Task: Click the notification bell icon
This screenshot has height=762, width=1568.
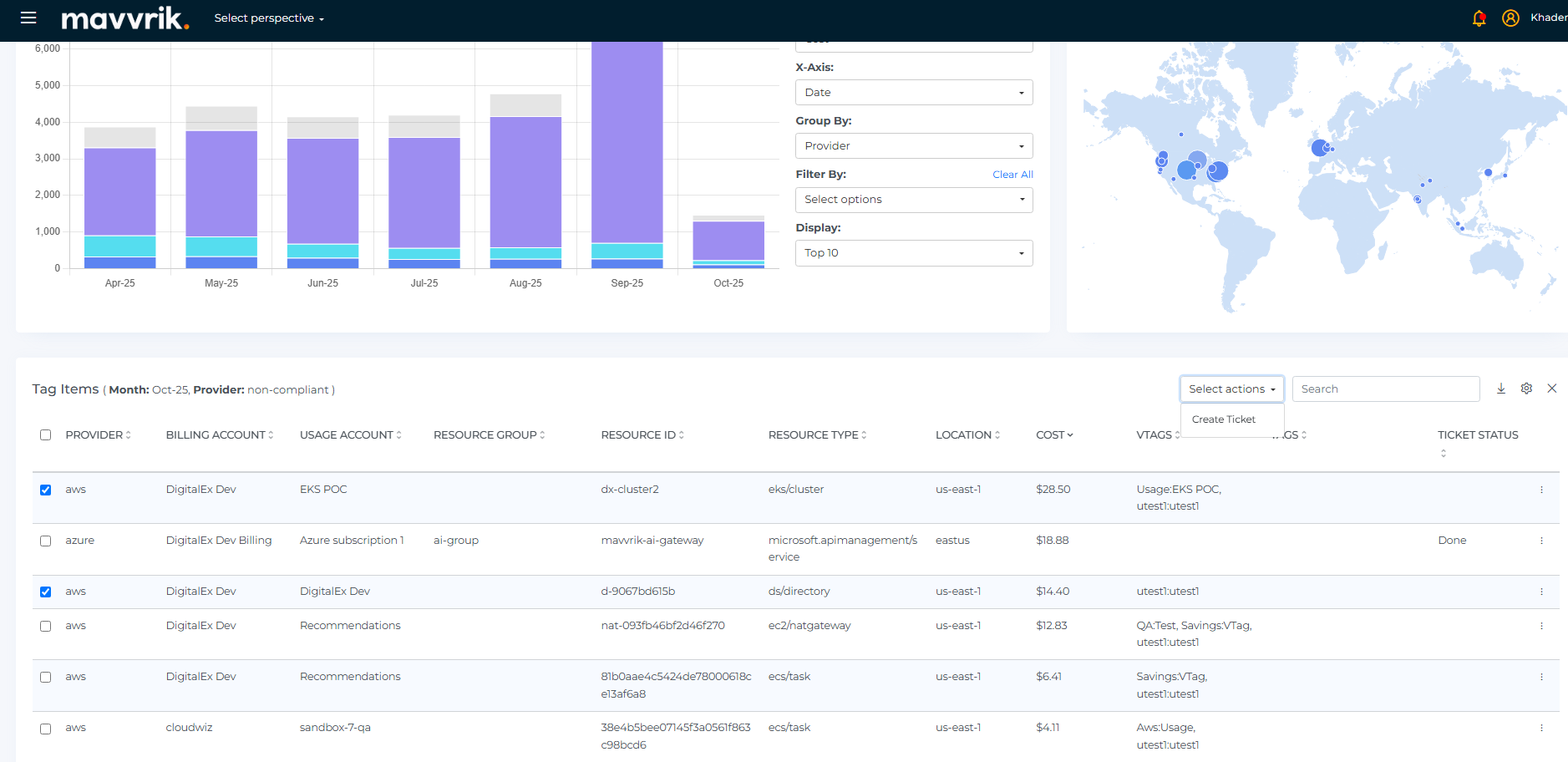Action: [x=1479, y=18]
